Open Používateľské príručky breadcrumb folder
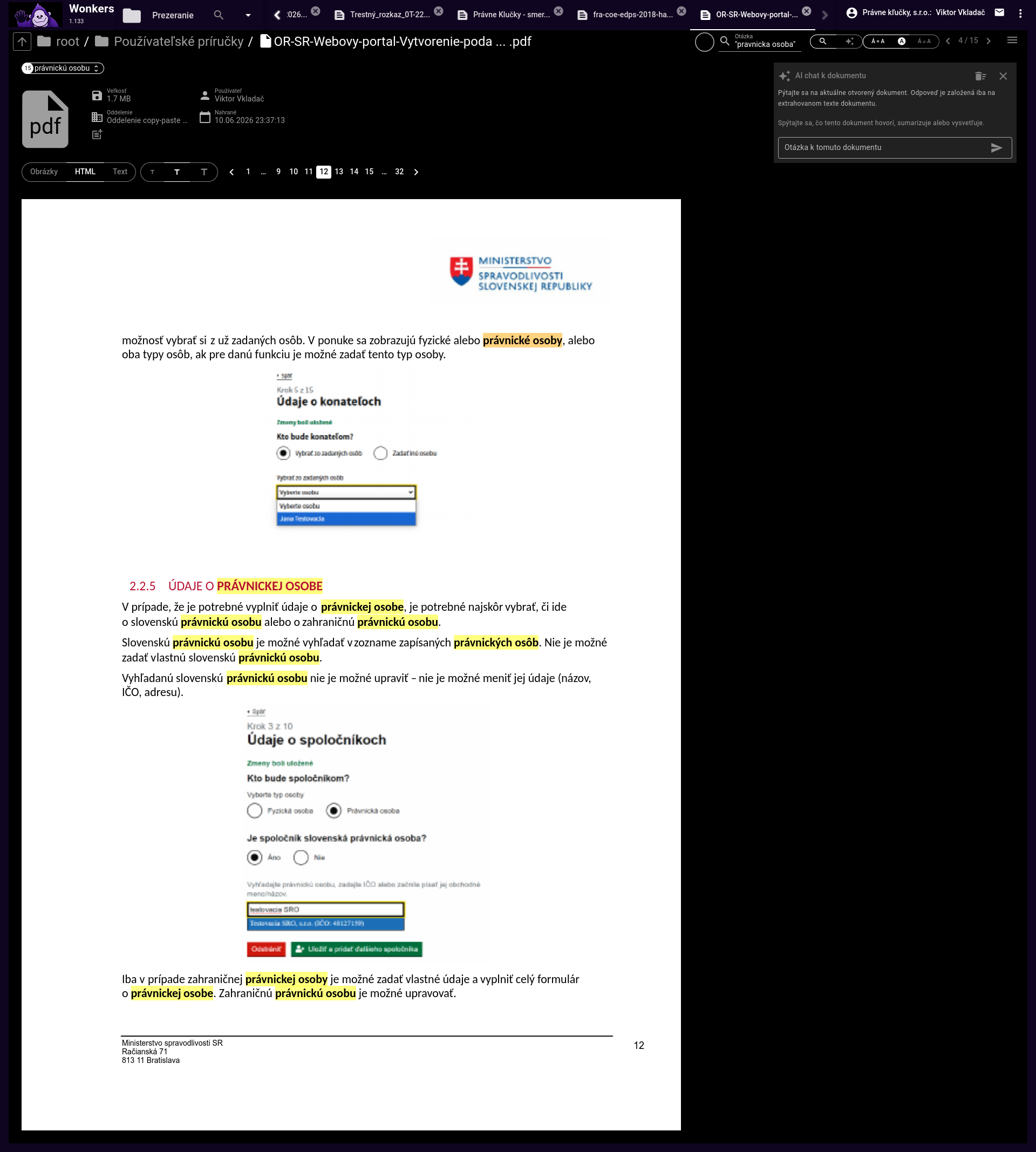Screen dimensions: 1036x1152 (x=178, y=42)
